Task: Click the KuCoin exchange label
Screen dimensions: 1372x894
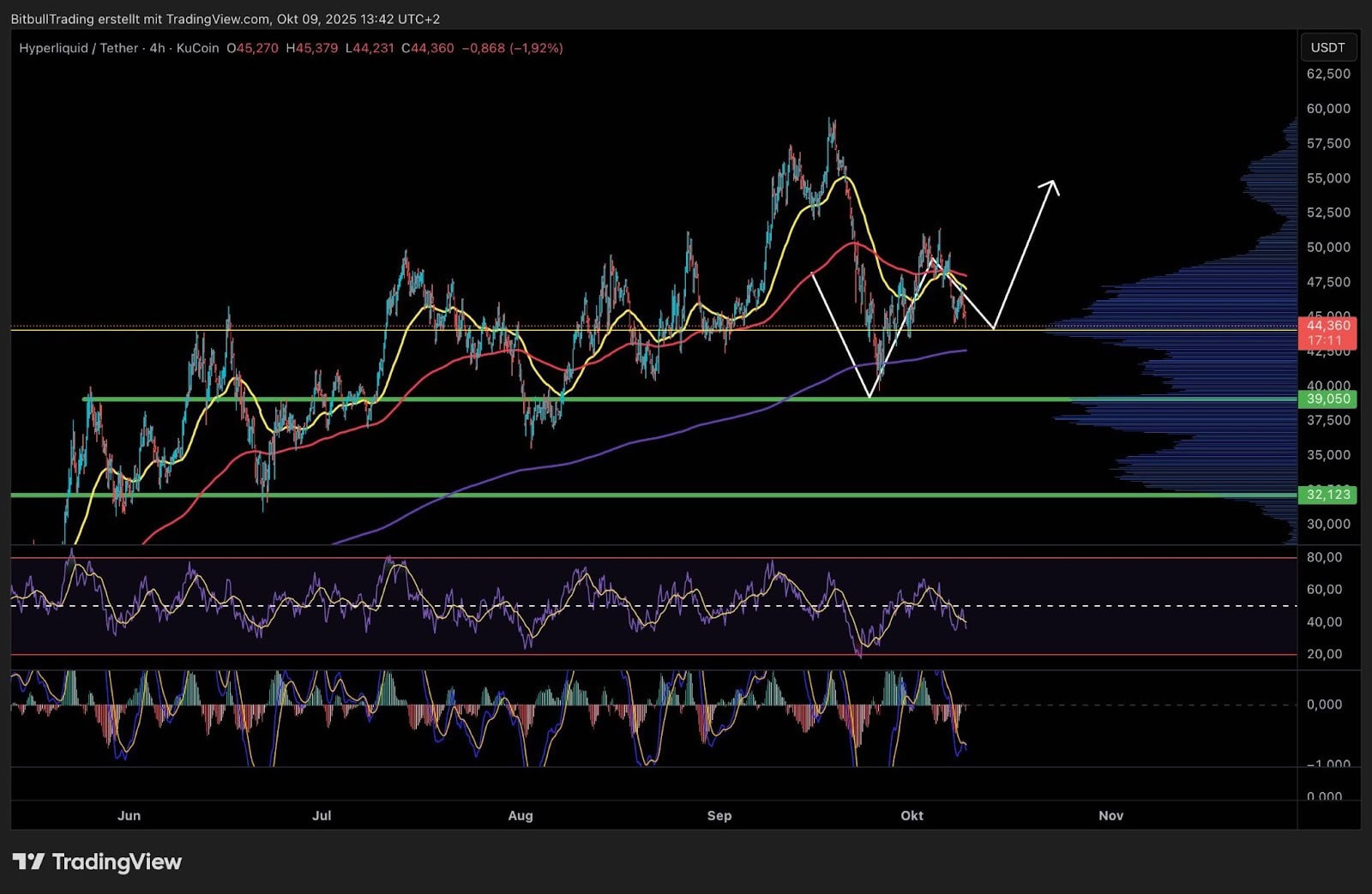Action: point(197,48)
